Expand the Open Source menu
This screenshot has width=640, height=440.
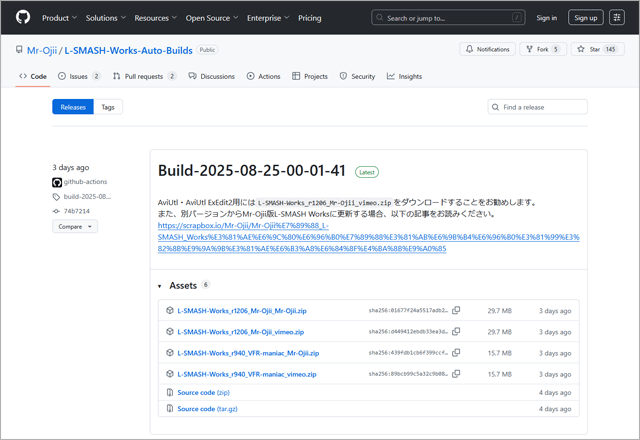(x=212, y=18)
